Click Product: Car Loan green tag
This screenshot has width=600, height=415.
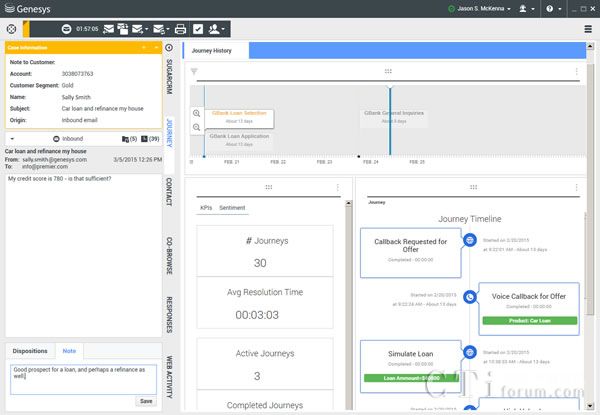point(530,321)
